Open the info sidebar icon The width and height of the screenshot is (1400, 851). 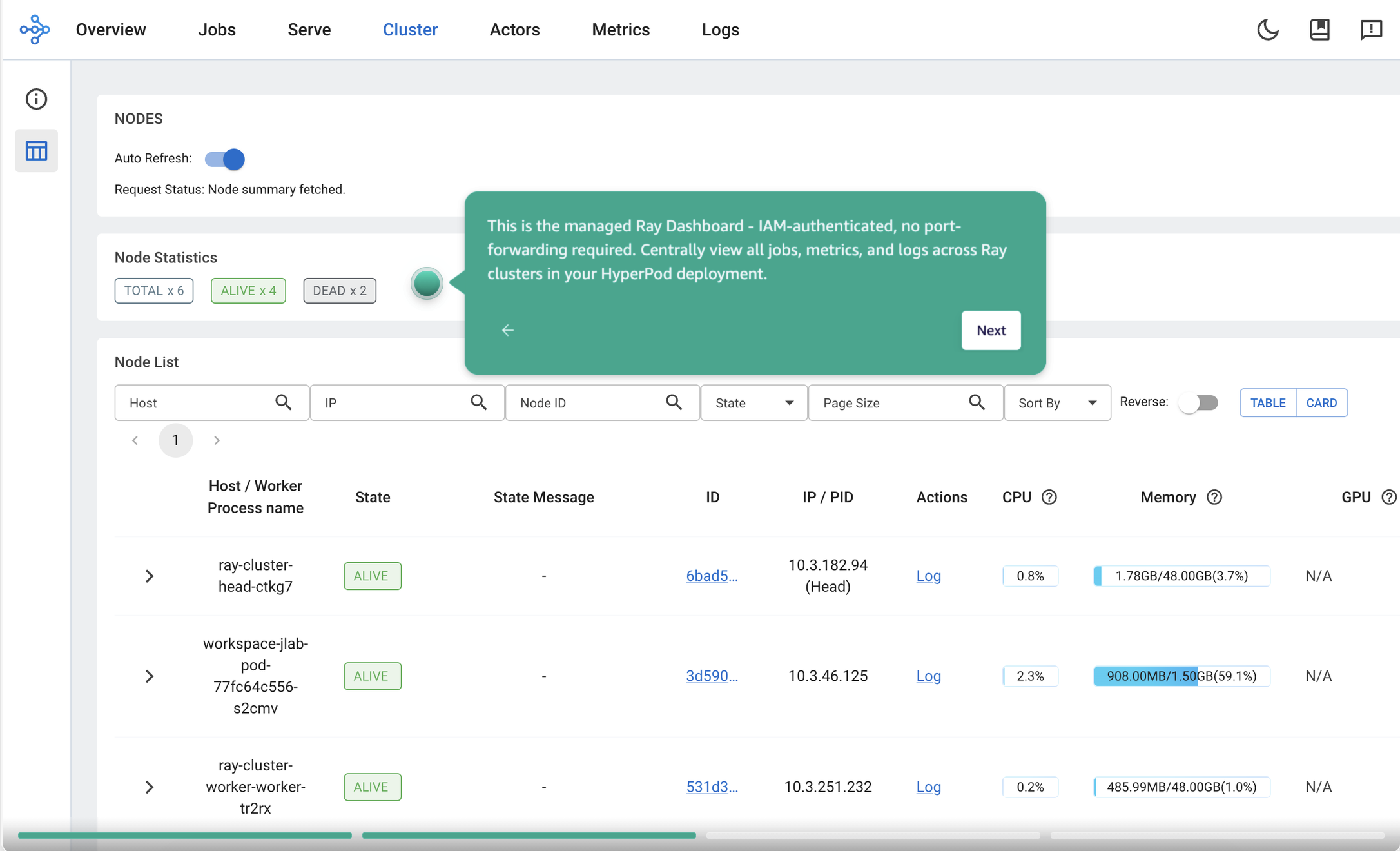coord(36,99)
